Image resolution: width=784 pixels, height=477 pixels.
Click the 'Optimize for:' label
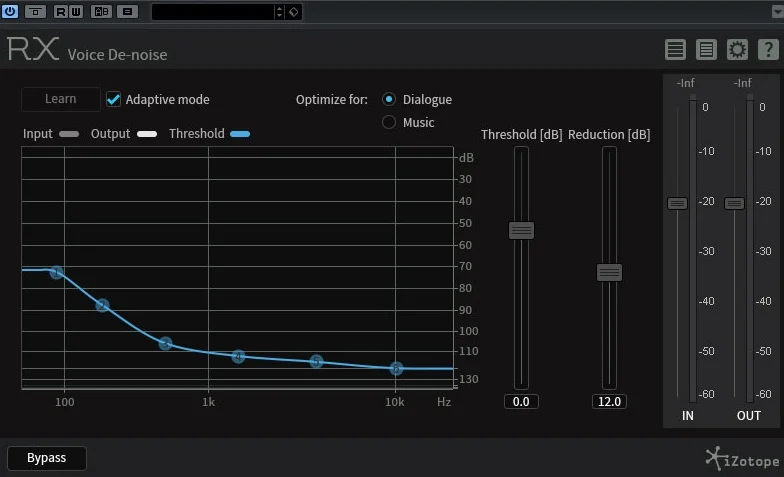(332, 100)
